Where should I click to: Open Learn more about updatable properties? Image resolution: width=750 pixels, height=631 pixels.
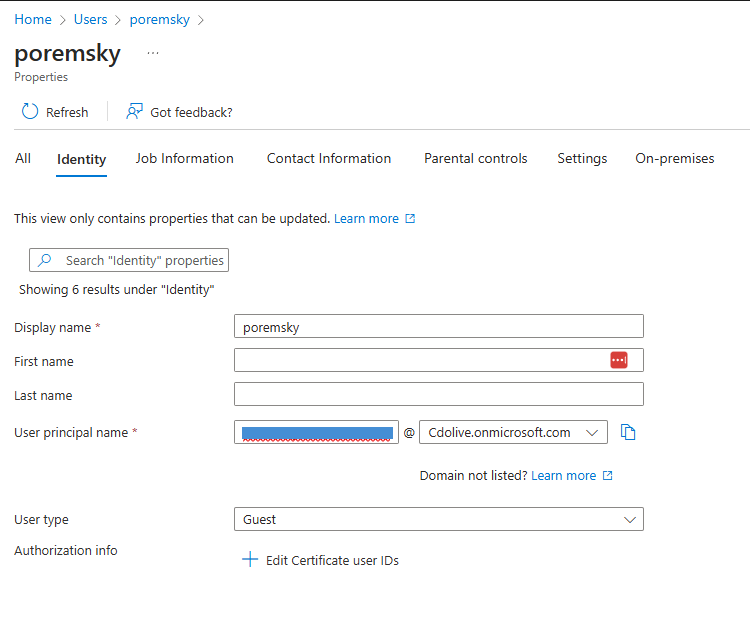366,219
